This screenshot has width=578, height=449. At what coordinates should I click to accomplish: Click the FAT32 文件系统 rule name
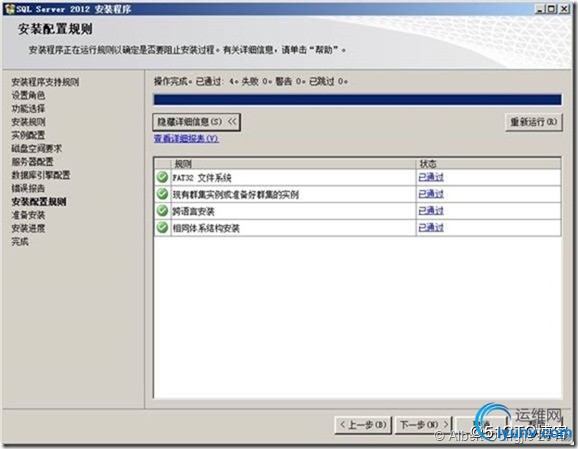coord(202,178)
